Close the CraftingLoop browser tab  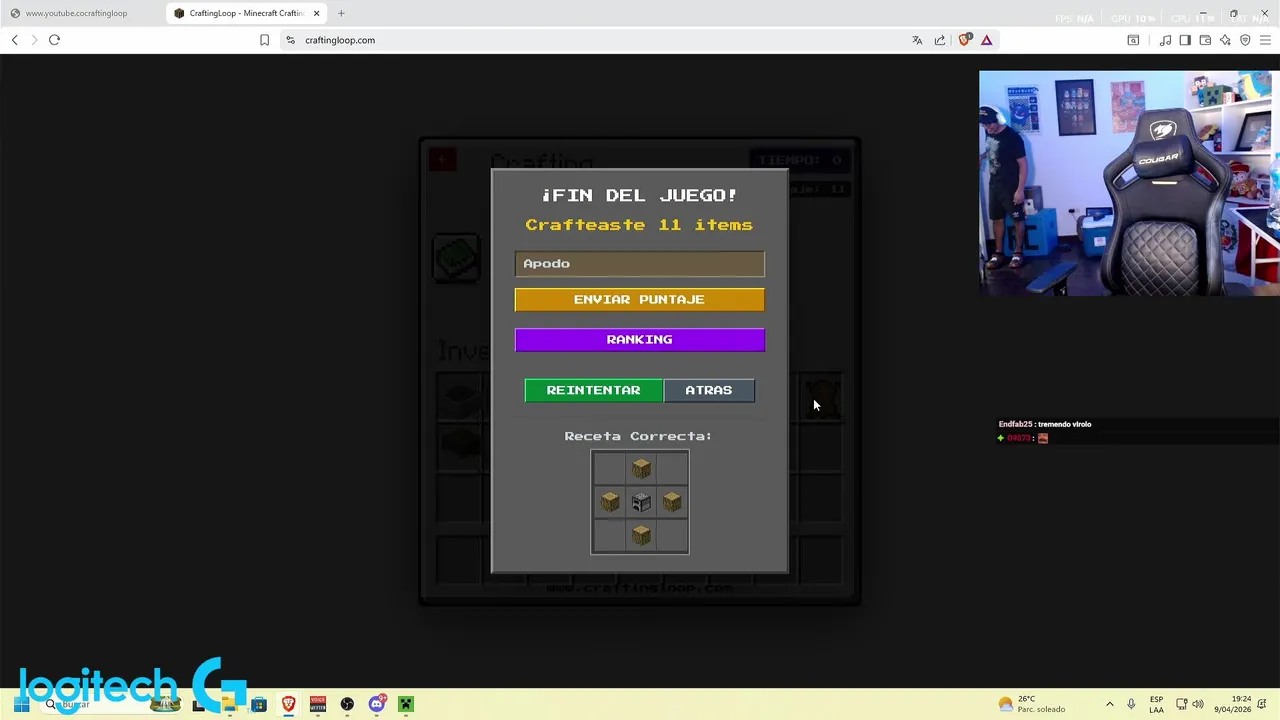(x=317, y=13)
